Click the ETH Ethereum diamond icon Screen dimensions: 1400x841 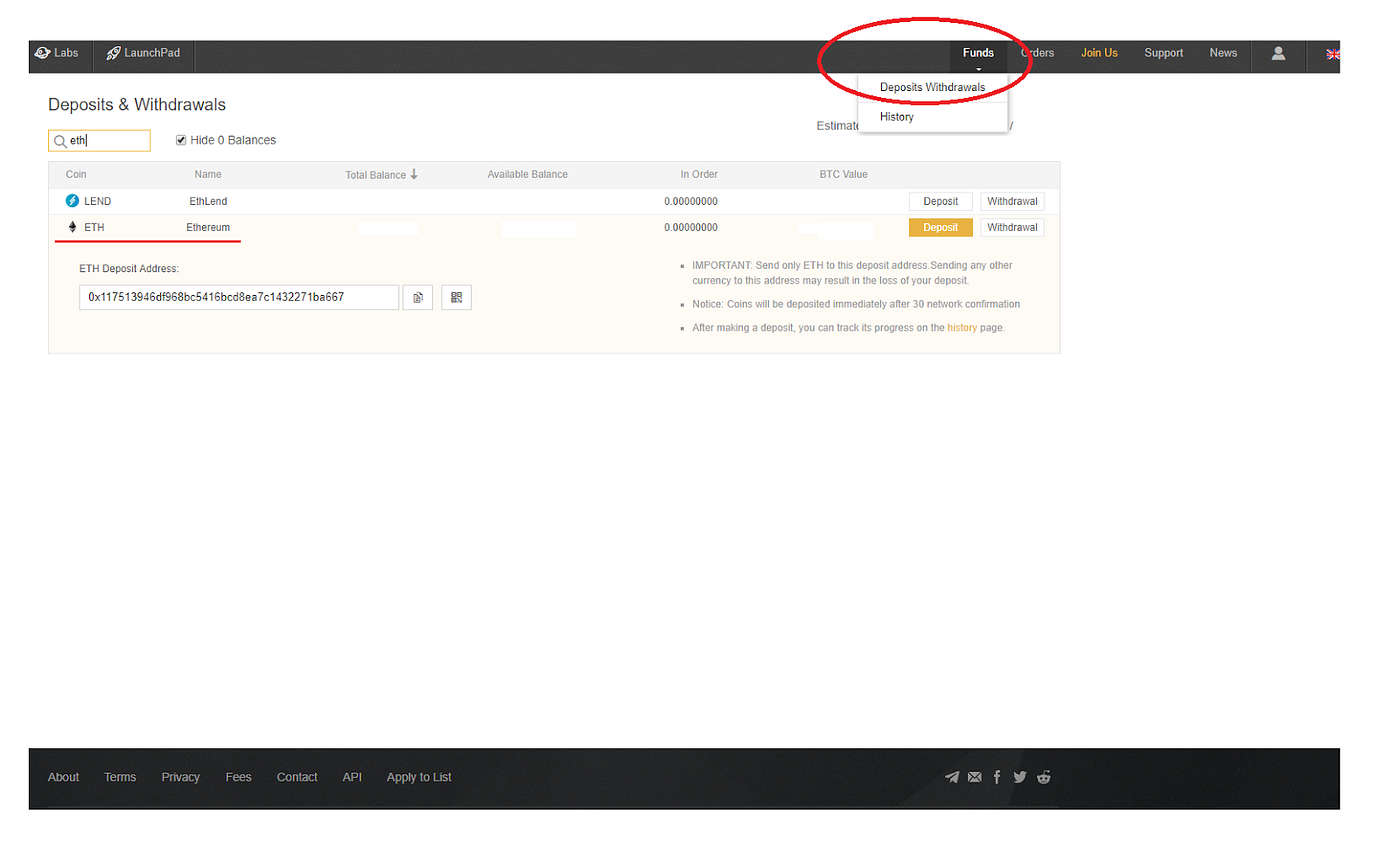click(72, 227)
